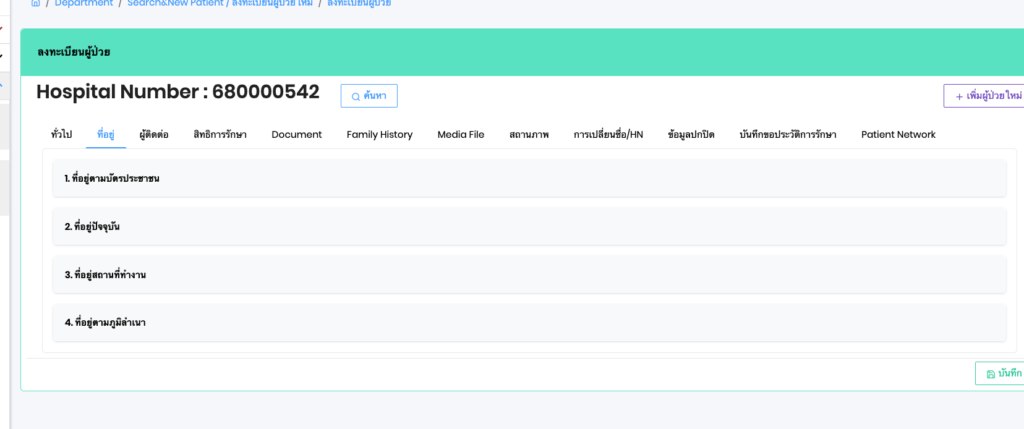The height and width of the screenshot is (429, 1024).
Task: Click the home icon in the breadcrumb
Action: tap(37, 3)
